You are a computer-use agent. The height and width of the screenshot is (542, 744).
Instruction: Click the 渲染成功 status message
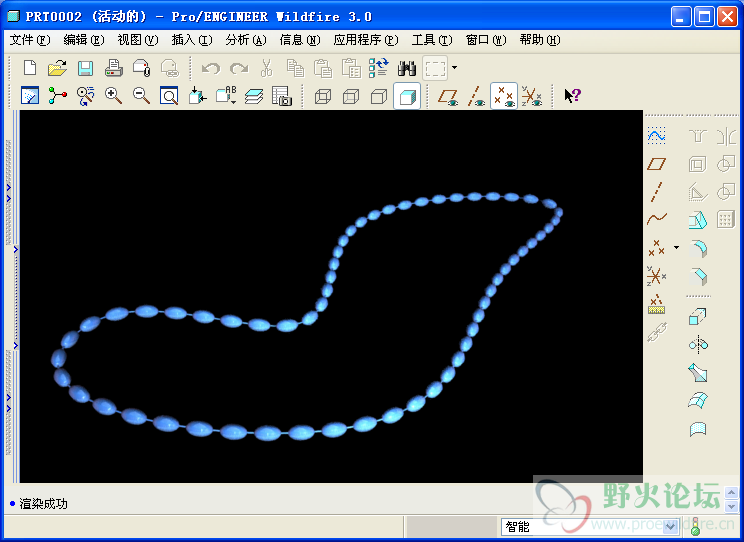43,504
